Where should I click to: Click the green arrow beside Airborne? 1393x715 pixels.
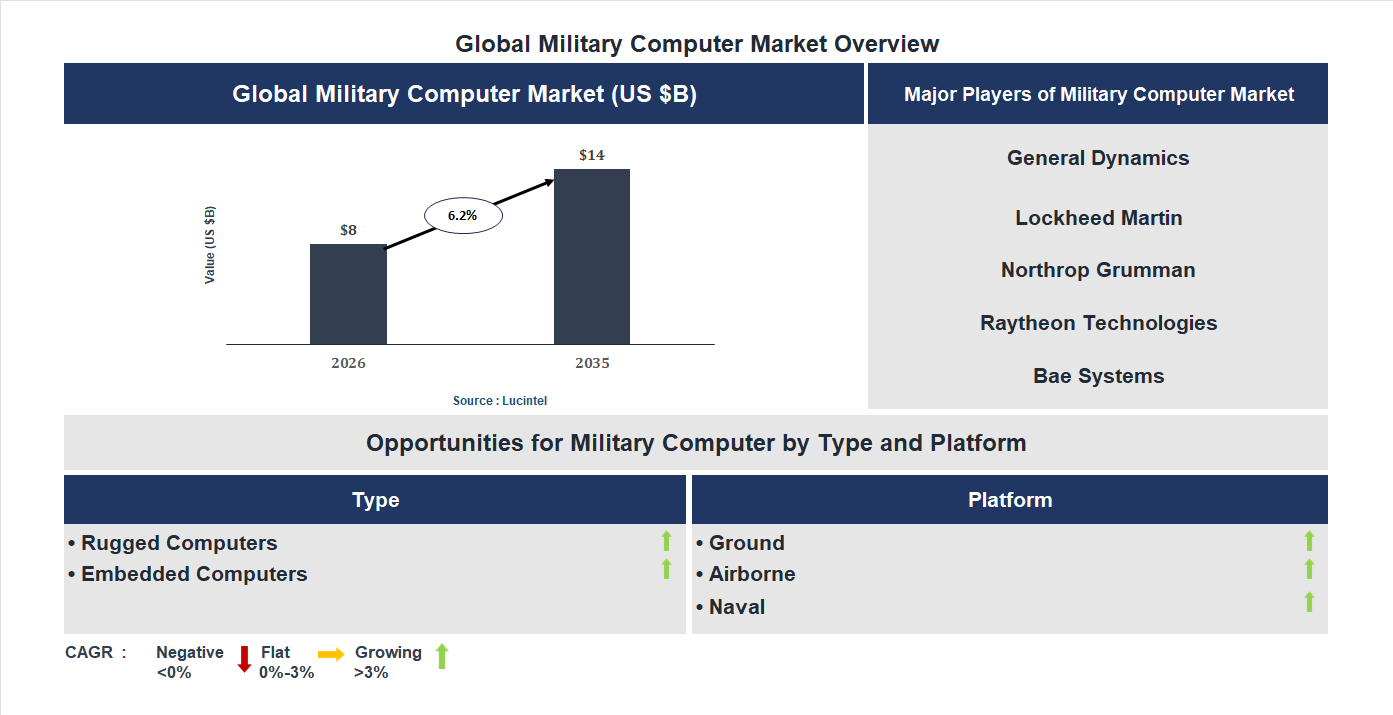tap(1309, 569)
